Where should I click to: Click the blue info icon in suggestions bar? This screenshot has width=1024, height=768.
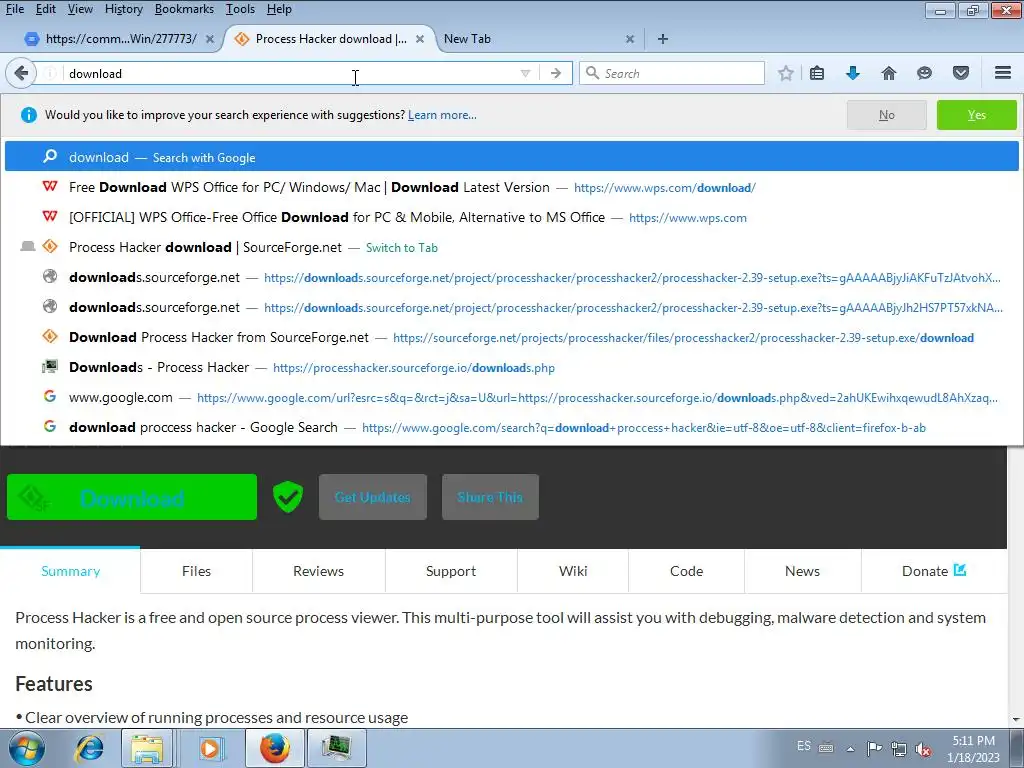tap(29, 115)
